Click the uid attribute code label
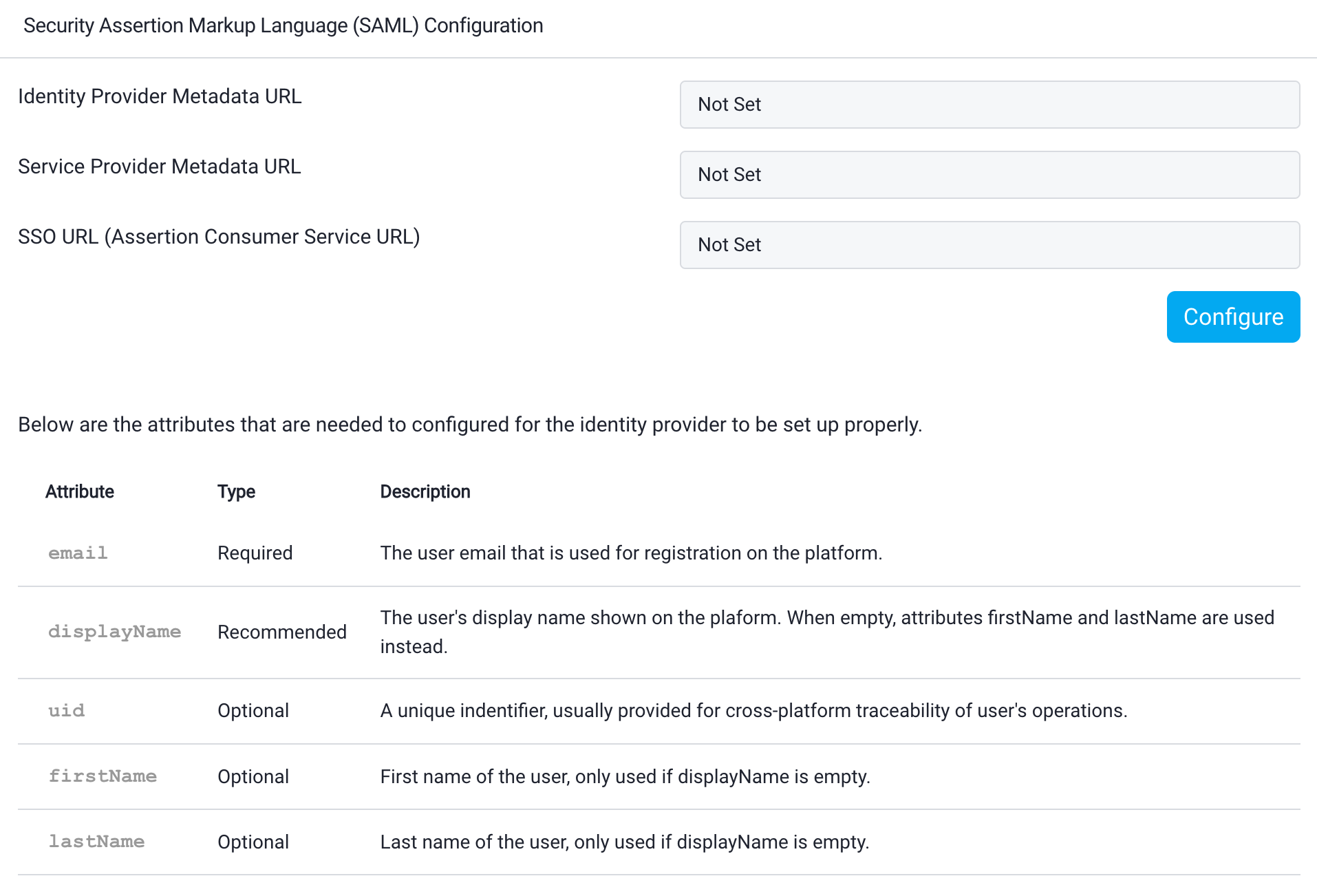The width and height of the screenshot is (1317, 896). 66,711
